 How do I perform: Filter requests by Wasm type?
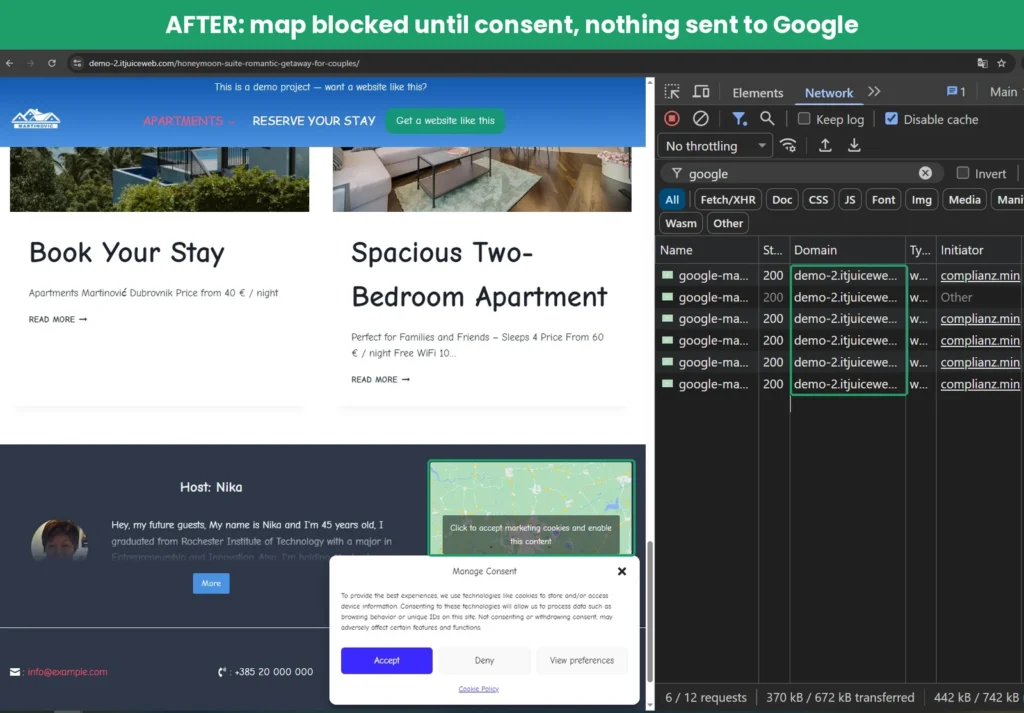click(x=681, y=223)
